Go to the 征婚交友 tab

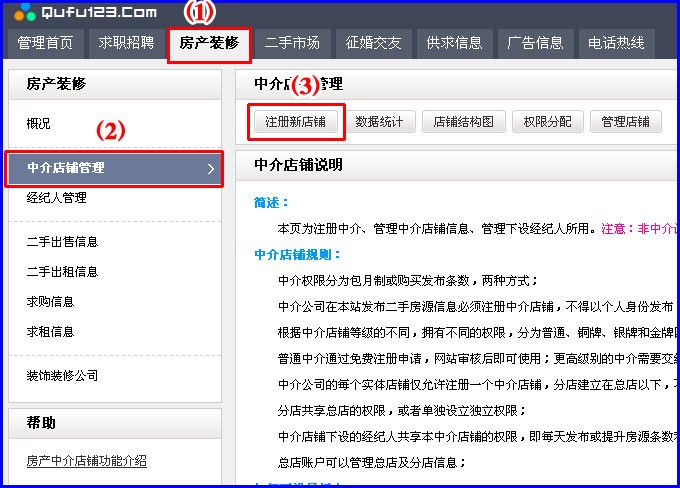click(x=373, y=43)
